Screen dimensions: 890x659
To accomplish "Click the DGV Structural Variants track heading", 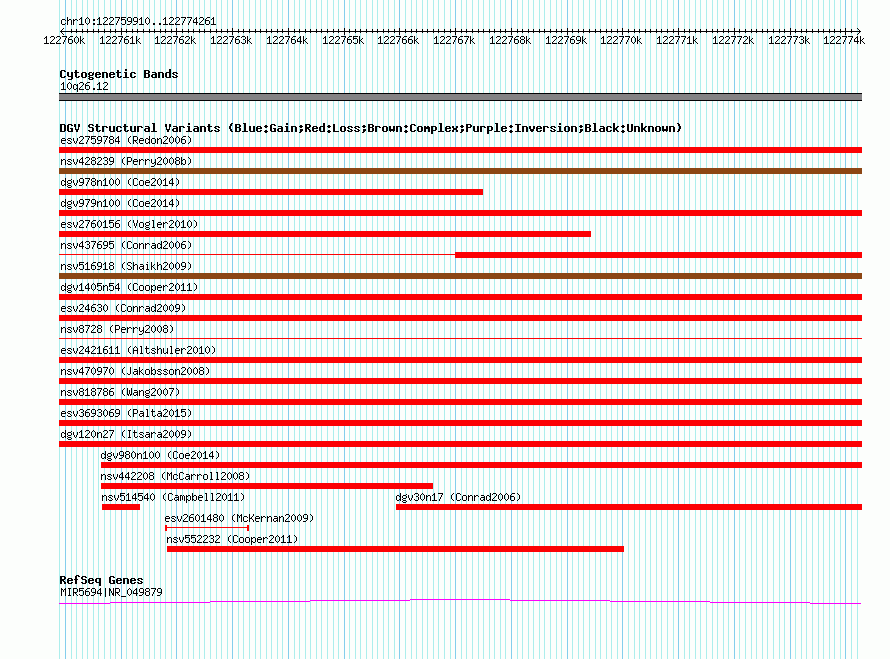I will (370, 128).
